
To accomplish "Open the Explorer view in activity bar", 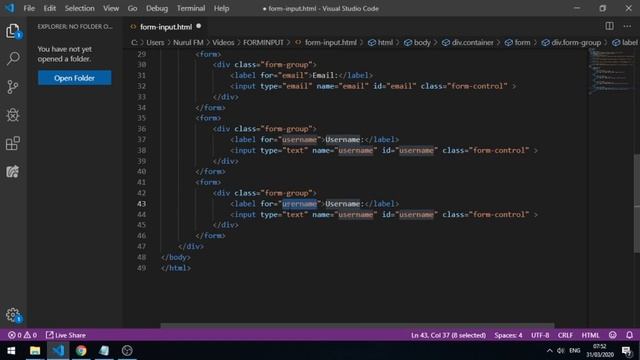I will point(13,31).
